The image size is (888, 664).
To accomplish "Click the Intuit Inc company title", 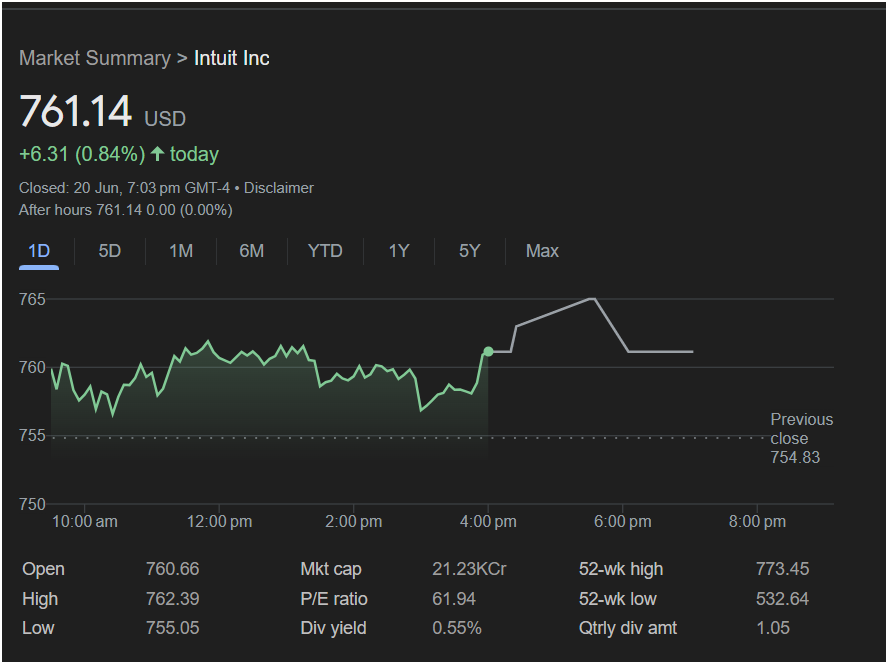I will [x=232, y=58].
